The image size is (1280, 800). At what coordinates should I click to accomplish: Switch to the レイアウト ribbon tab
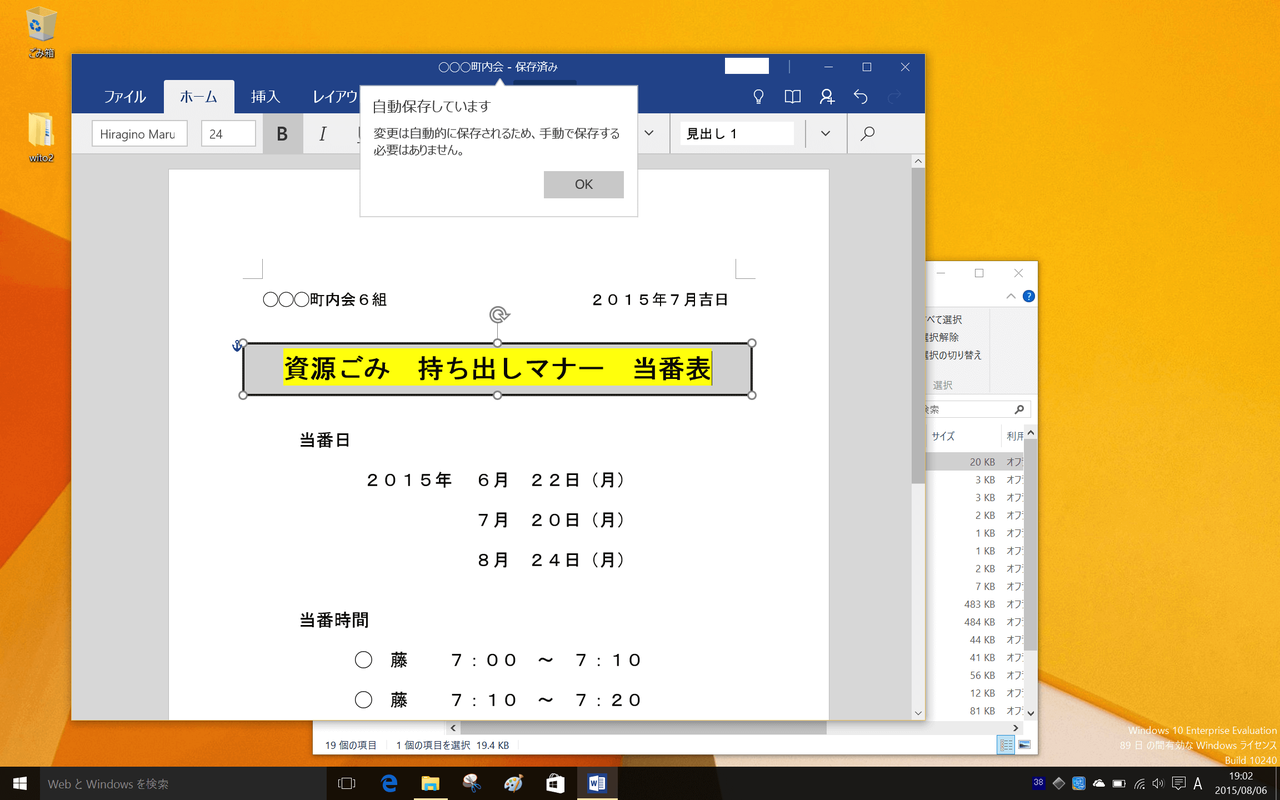tap(334, 97)
